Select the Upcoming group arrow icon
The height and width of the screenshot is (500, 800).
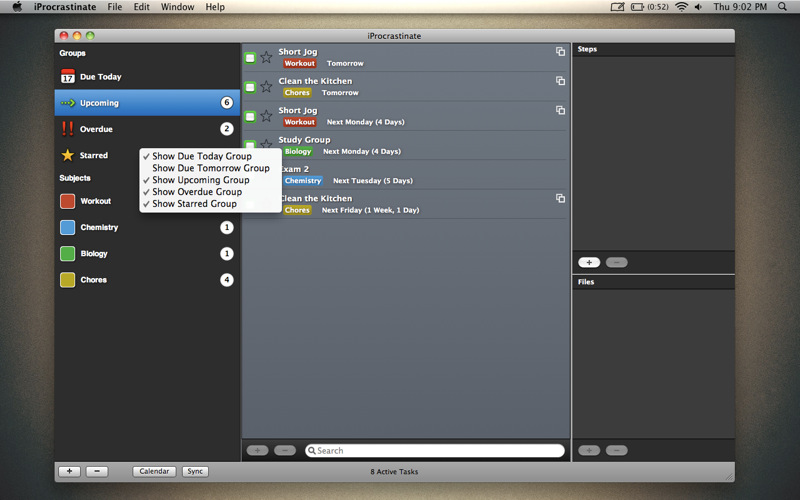[x=67, y=103]
